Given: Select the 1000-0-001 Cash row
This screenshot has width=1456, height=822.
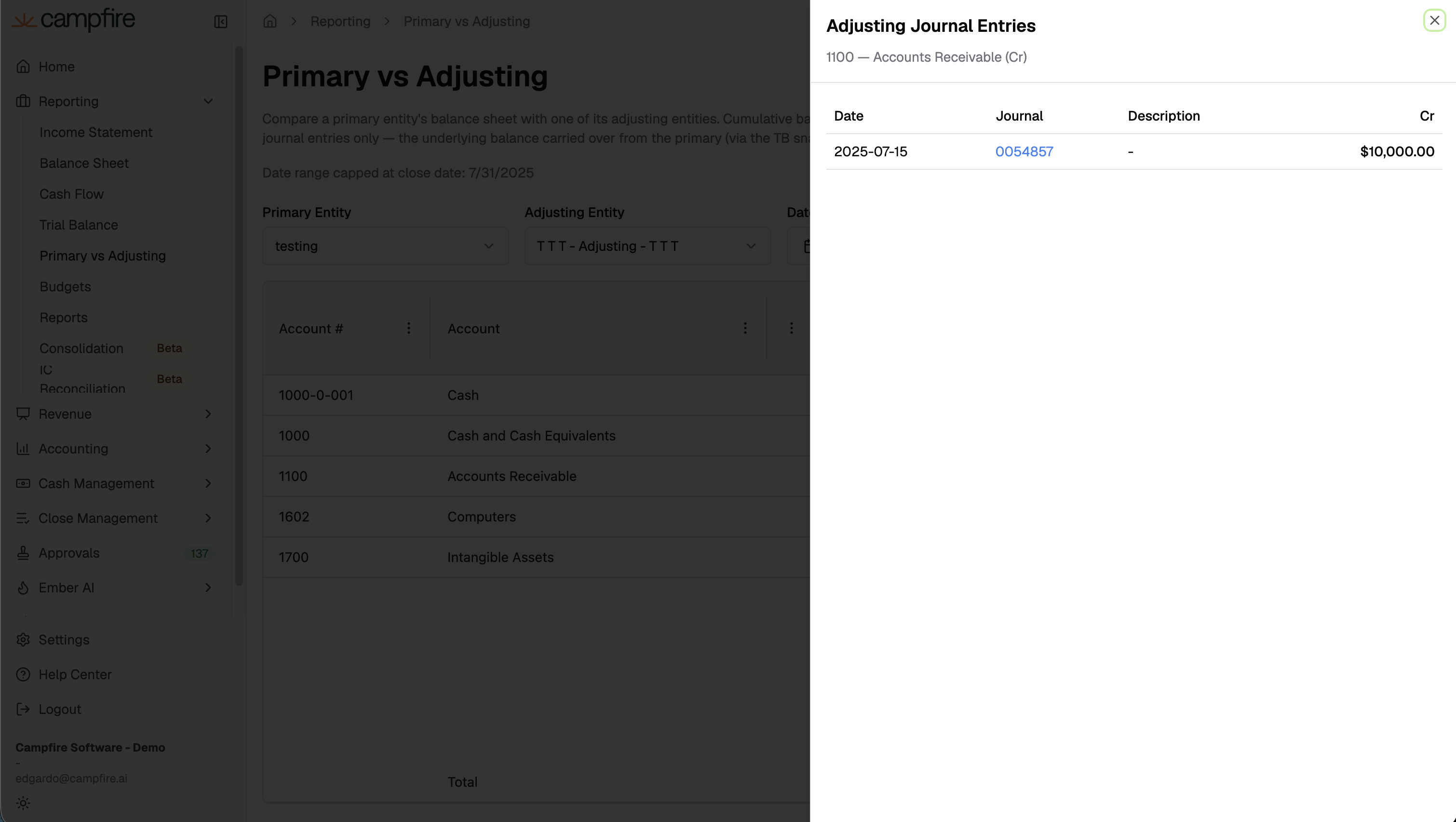Looking at the screenshot, I should tap(537, 395).
